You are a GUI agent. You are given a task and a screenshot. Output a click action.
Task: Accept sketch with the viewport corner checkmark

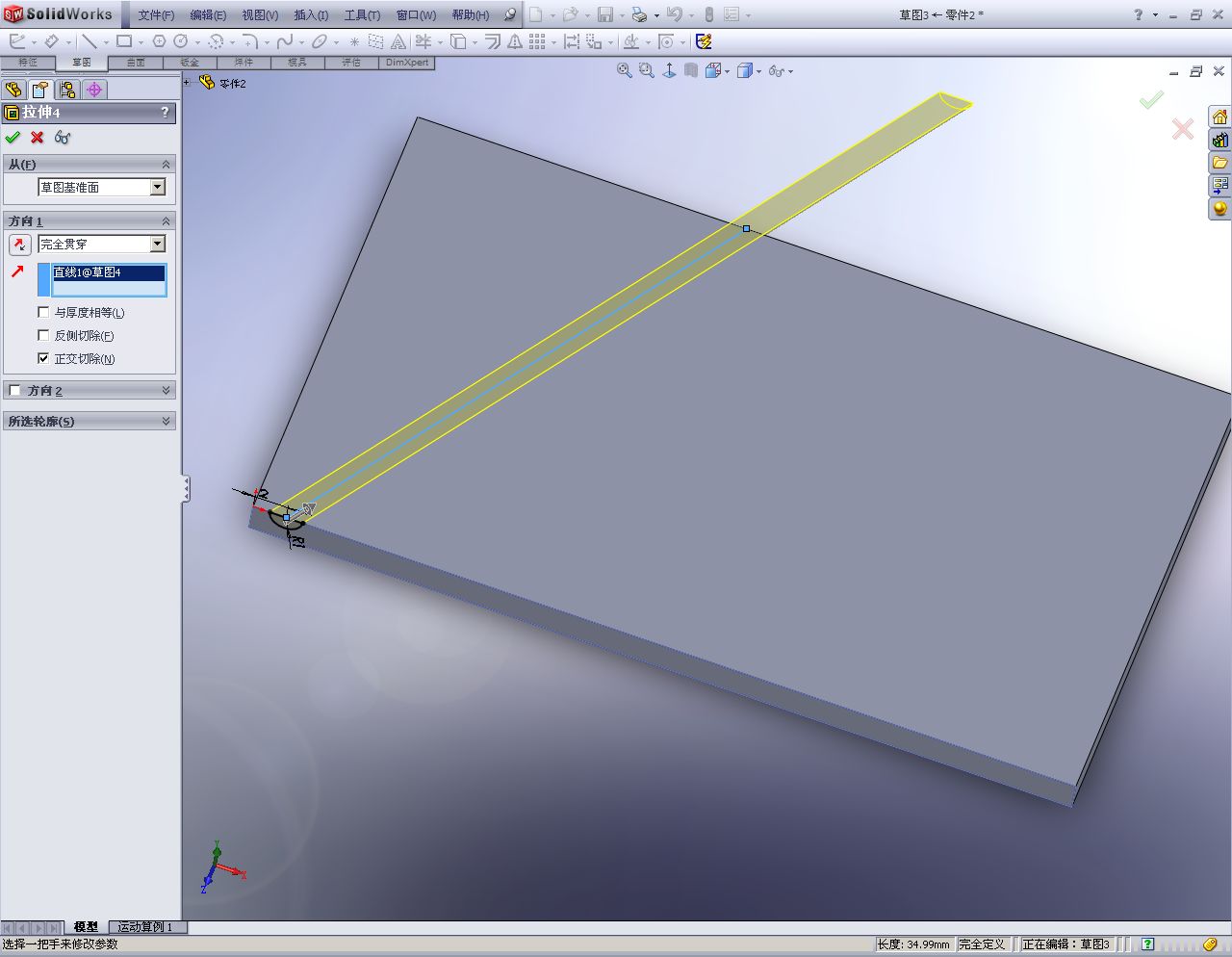coord(1151,99)
